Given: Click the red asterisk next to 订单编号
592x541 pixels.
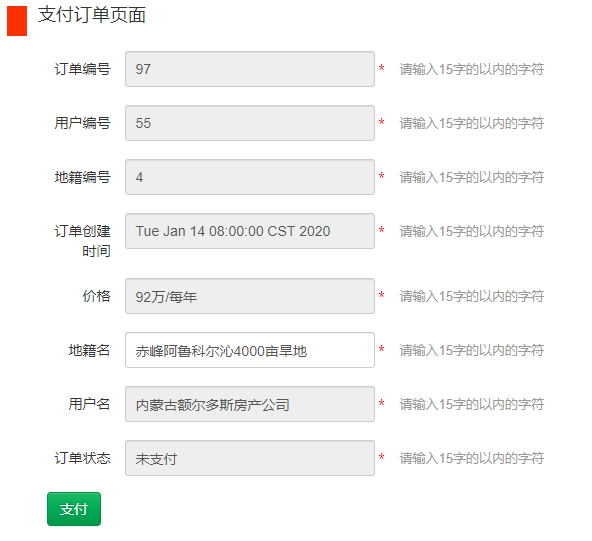Looking at the screenshot, I should pos(381,68).
